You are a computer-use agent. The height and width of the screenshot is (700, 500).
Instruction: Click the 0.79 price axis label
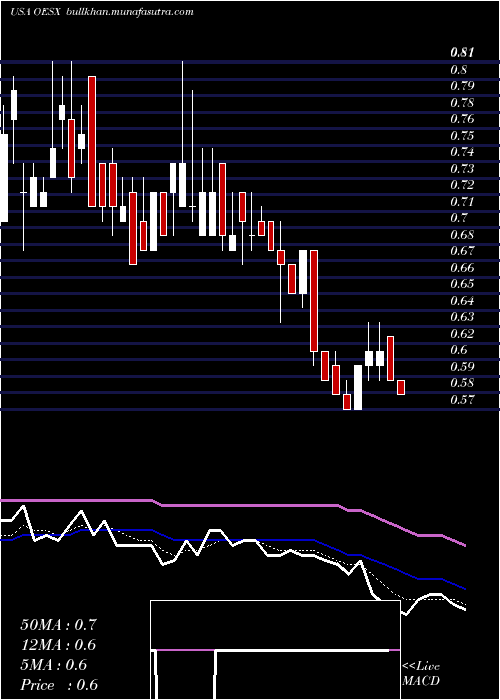click(x=462, y=86)
